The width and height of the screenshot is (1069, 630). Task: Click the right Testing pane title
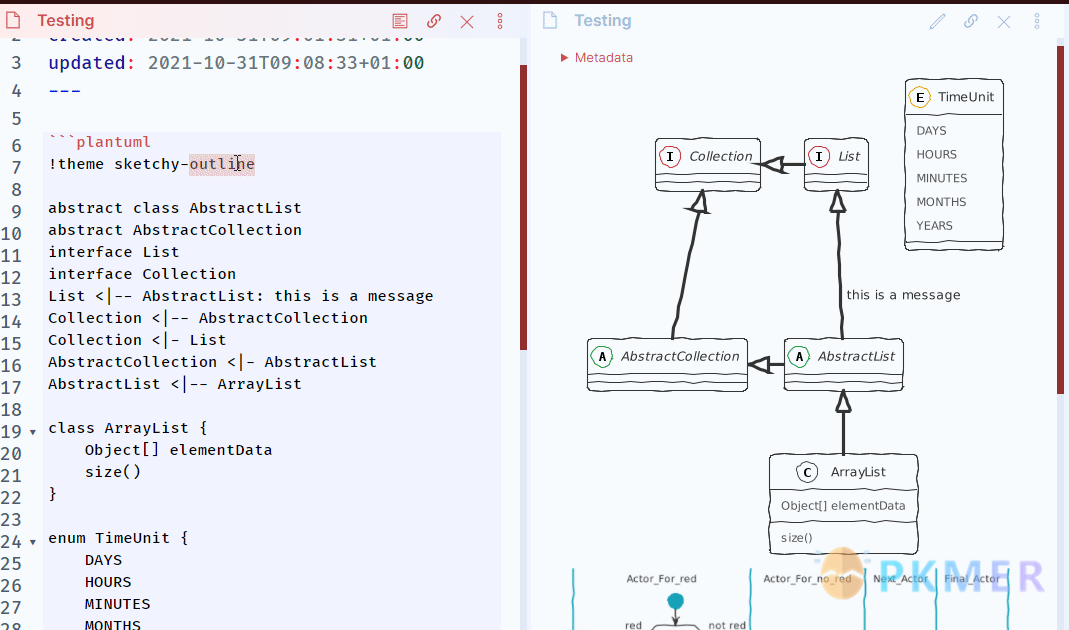(603, 20)
